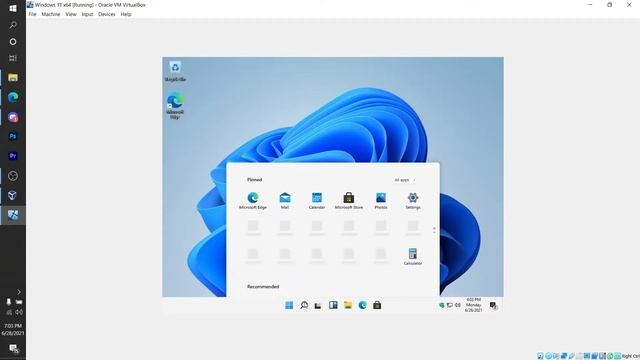Click the host Windows Start button

(13, 8)
